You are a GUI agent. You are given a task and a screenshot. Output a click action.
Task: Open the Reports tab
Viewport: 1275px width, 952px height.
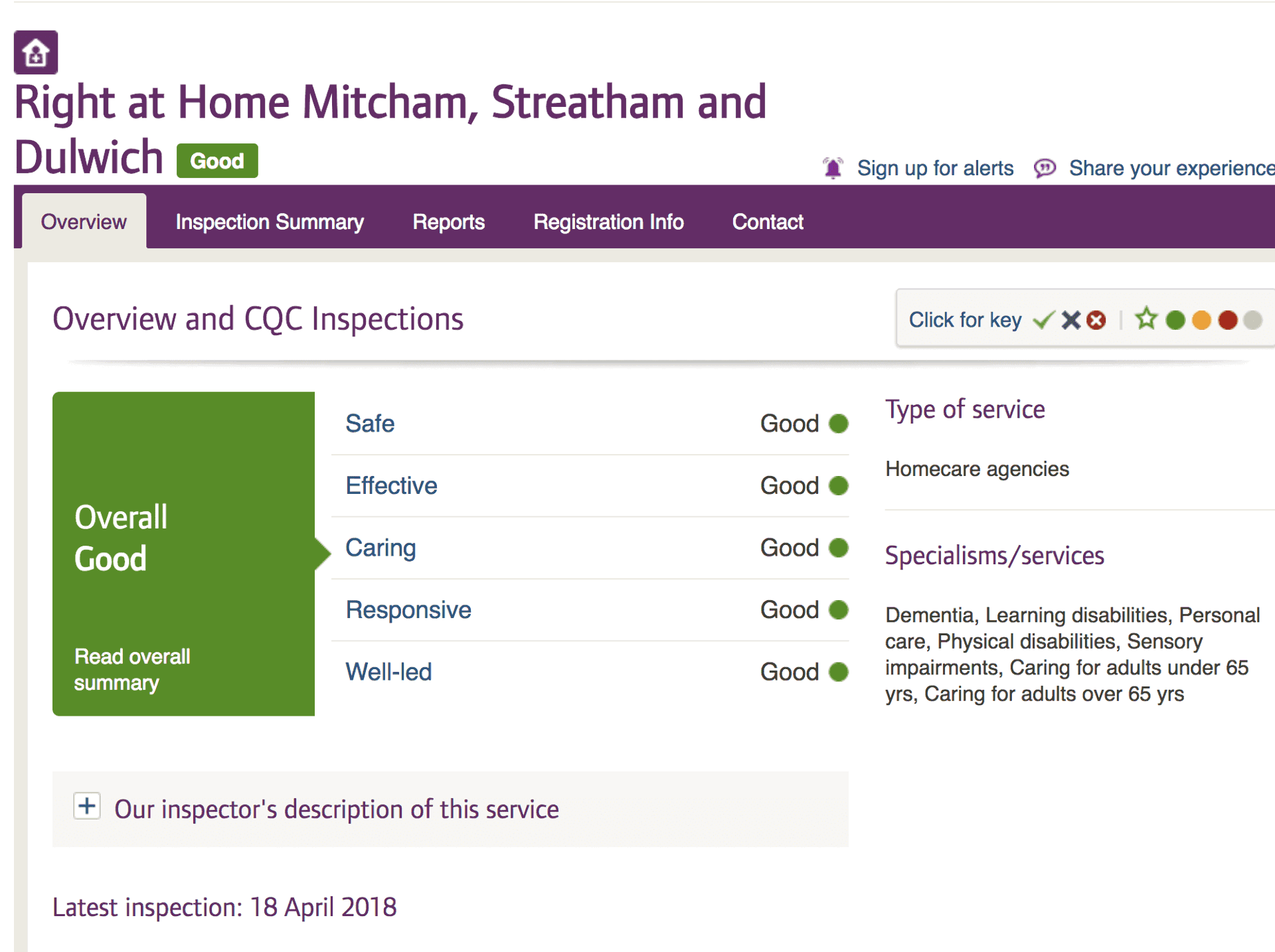pos(448,222)
